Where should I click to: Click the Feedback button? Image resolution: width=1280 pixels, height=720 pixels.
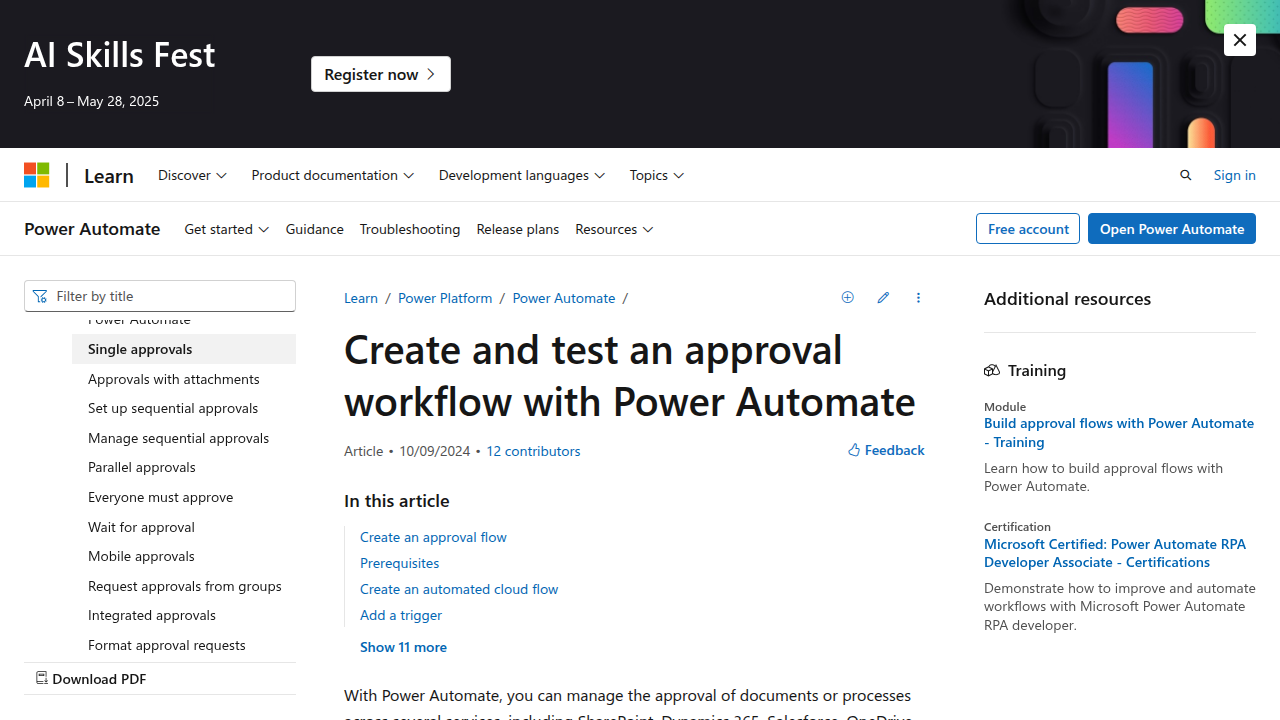pyautogui.click(x=886, y=450)
